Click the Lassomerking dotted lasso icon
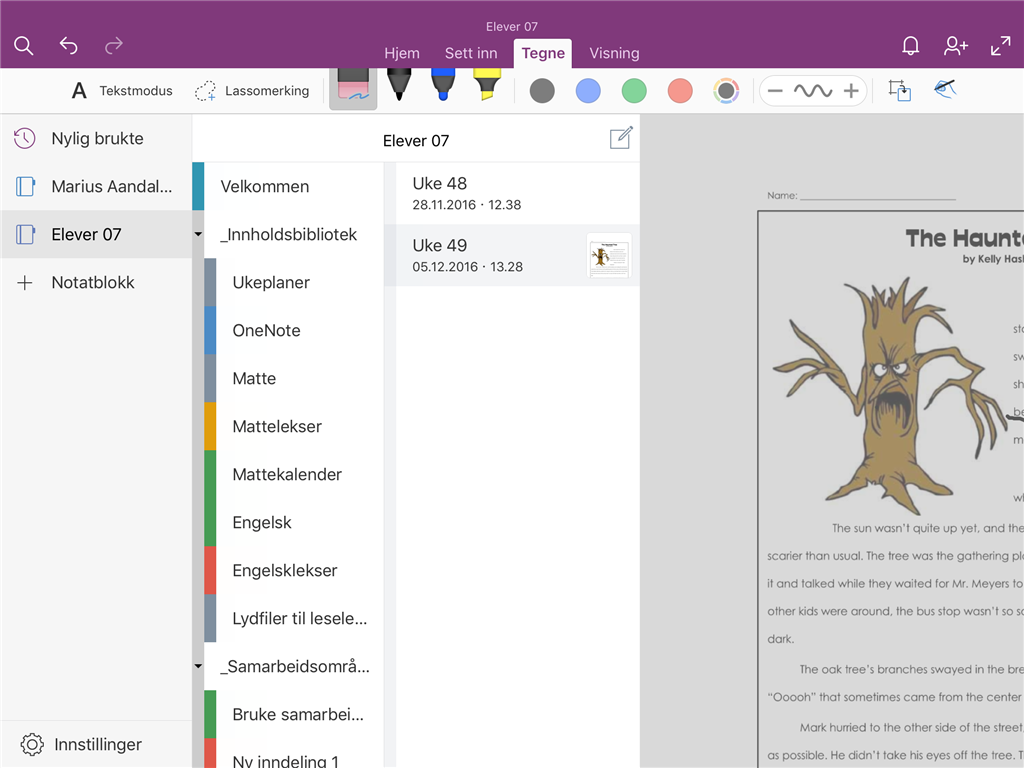The image size is (1024, 768). 205,91
